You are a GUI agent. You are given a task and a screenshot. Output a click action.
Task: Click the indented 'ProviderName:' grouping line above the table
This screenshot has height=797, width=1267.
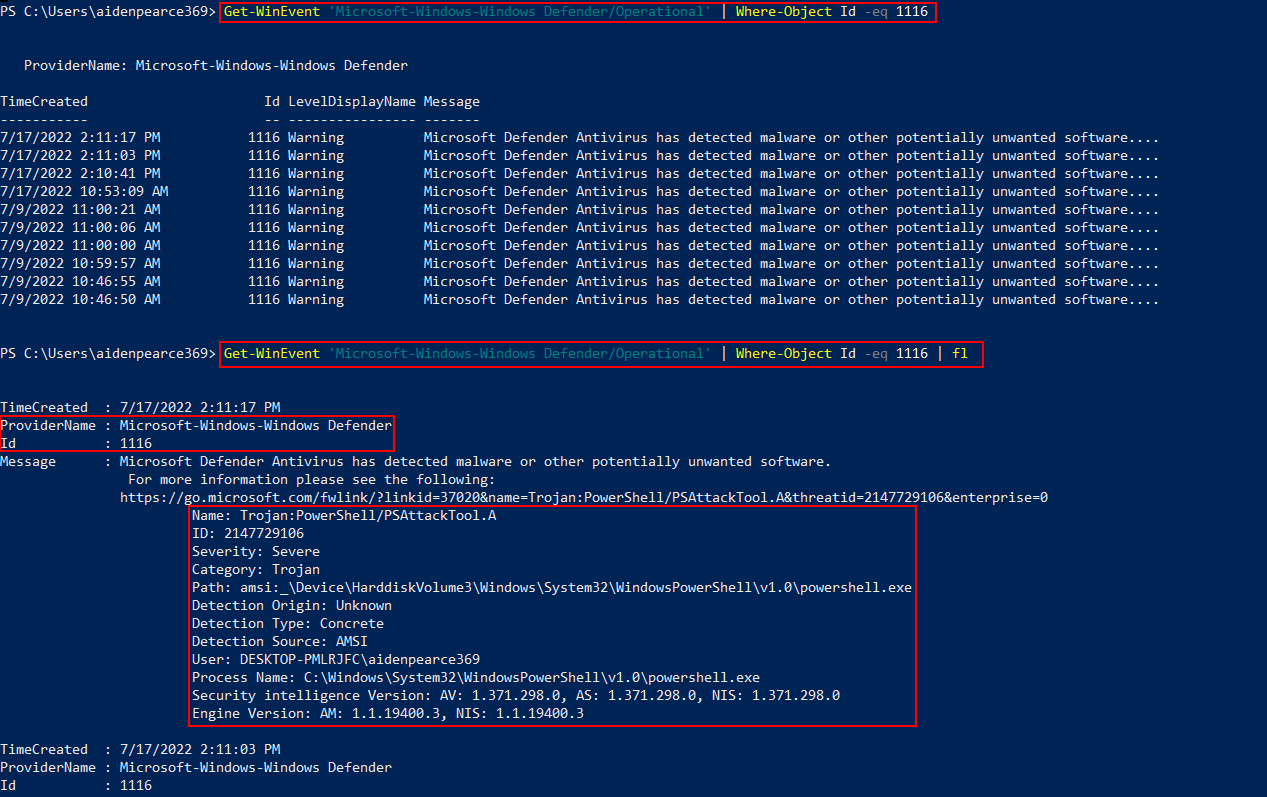pyautogui.click(x=216, y=66)
